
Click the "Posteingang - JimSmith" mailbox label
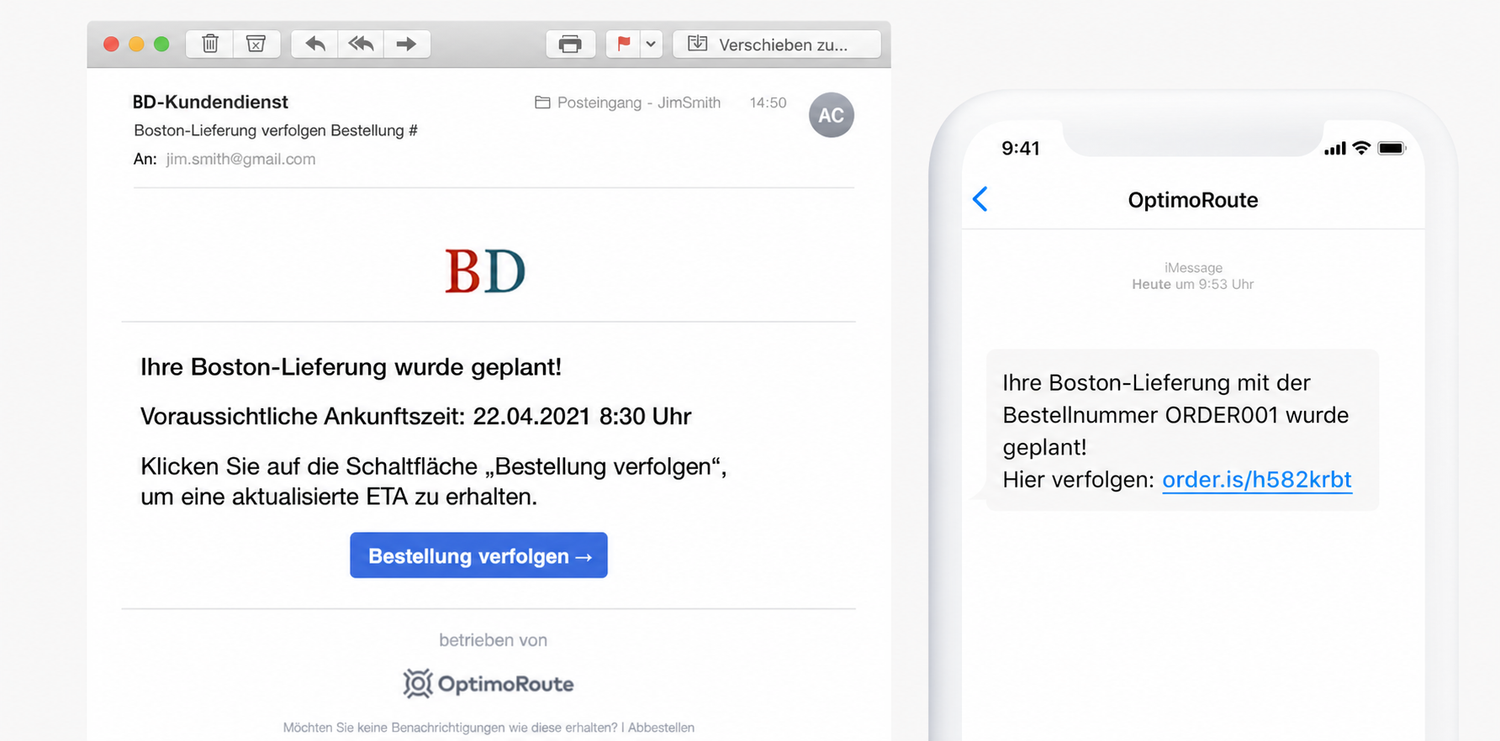click(x=639, y=102)
